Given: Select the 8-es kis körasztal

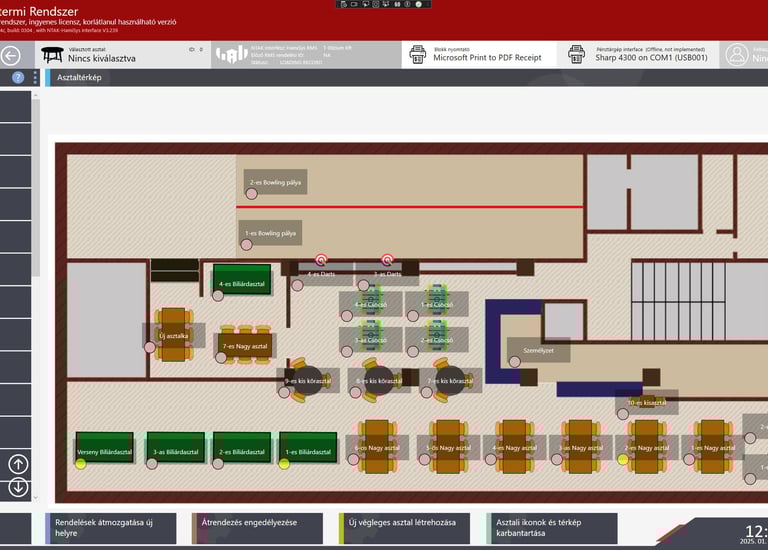Looking at the screenshot, I should pos(379,381).
